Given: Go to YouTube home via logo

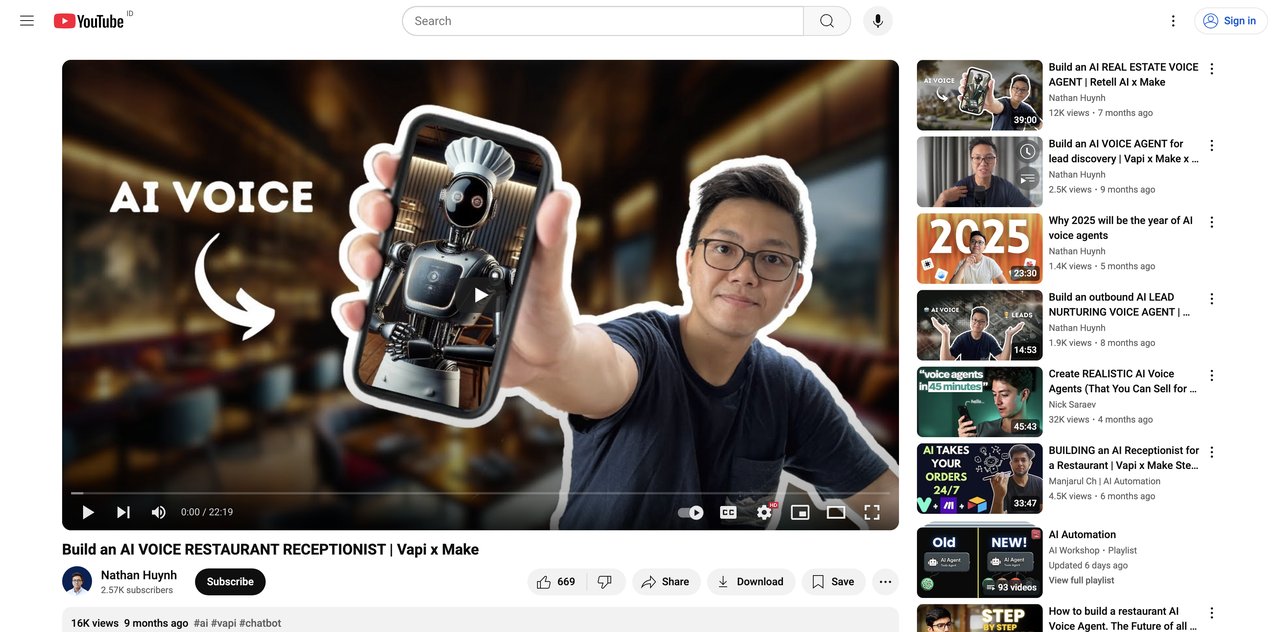Looking at the screenshot, I should click(89, 21).
